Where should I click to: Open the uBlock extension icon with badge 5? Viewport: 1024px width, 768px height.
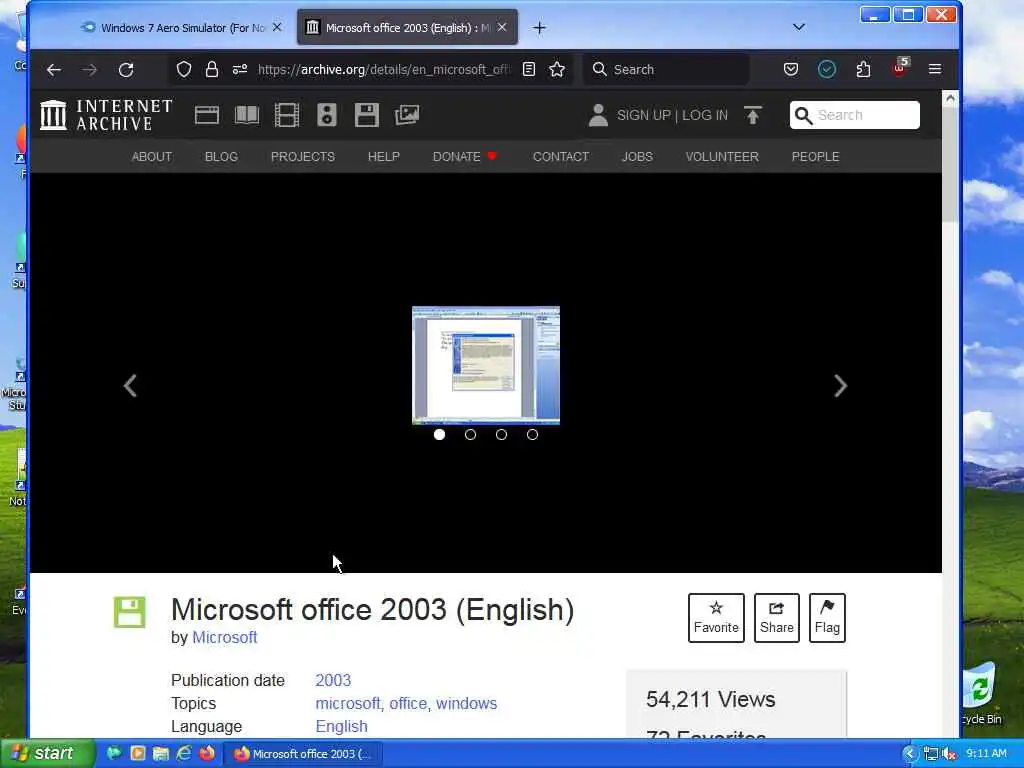pyautogui.click(x=900, y=68)
